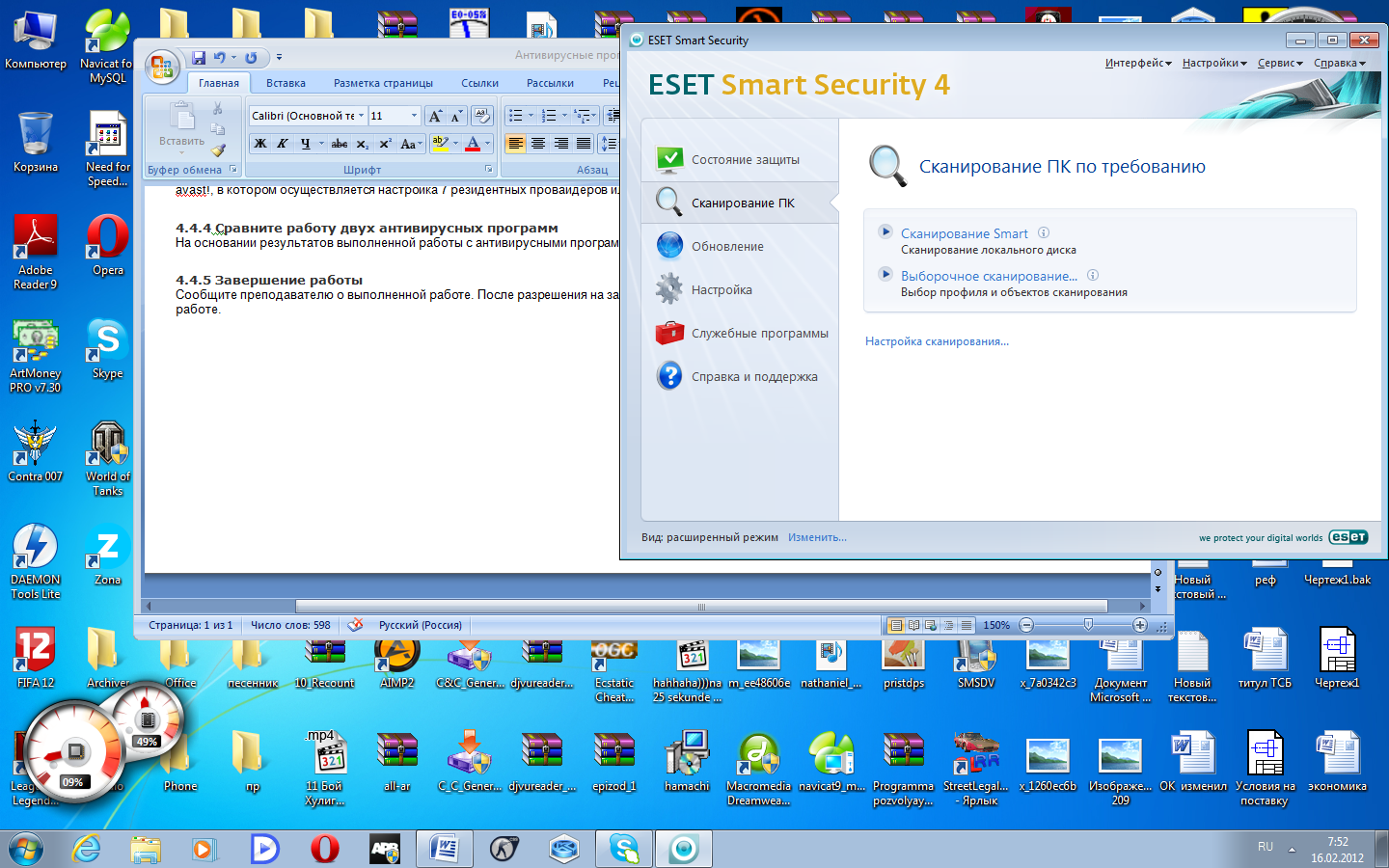Click the RU language indicator in the system tray
The height and width of the screenshot is (868, 1389).
tap(1266, 847)
